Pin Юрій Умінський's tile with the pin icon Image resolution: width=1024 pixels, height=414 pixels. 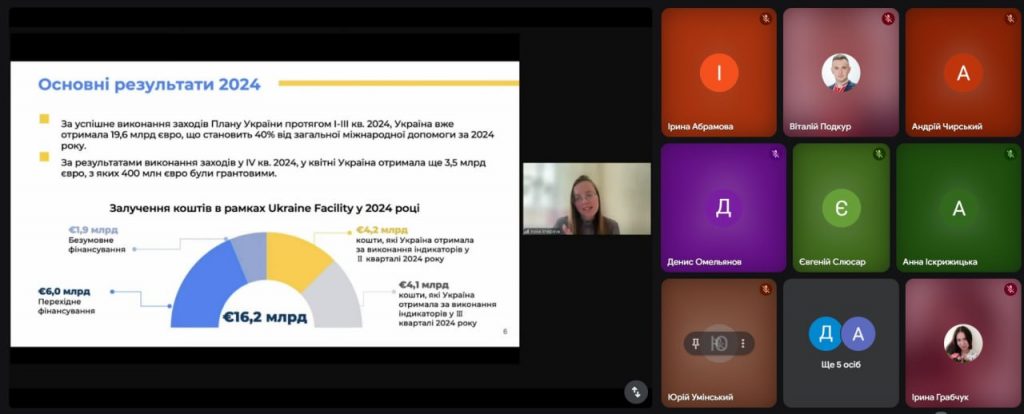coord(696,343)
